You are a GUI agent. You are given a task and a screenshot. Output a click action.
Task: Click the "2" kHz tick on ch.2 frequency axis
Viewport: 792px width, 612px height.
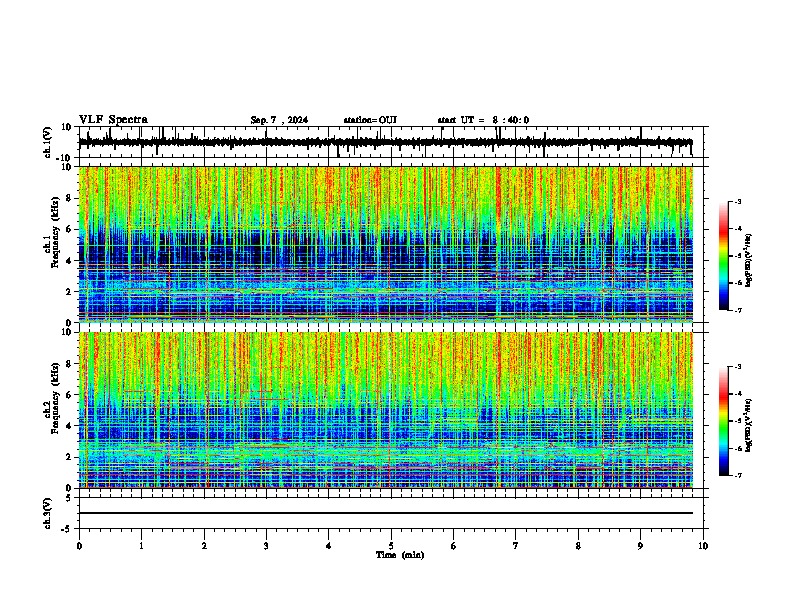(x=70, y=457)
